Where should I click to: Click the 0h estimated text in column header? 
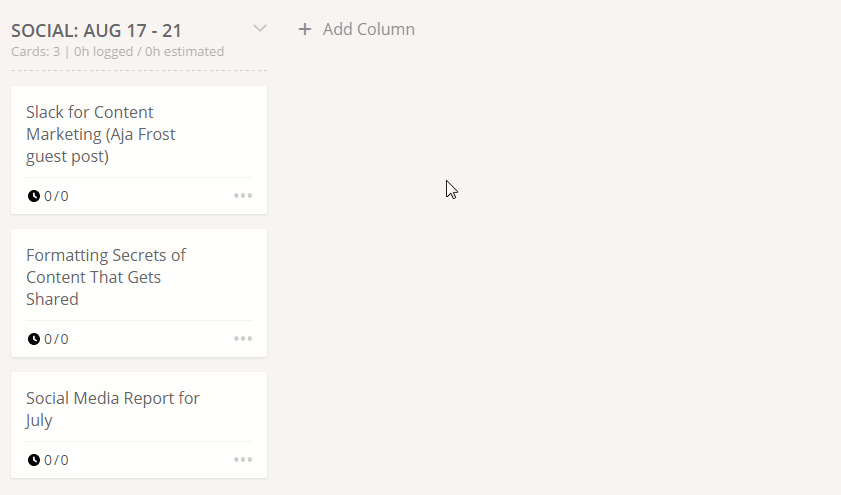184,52
